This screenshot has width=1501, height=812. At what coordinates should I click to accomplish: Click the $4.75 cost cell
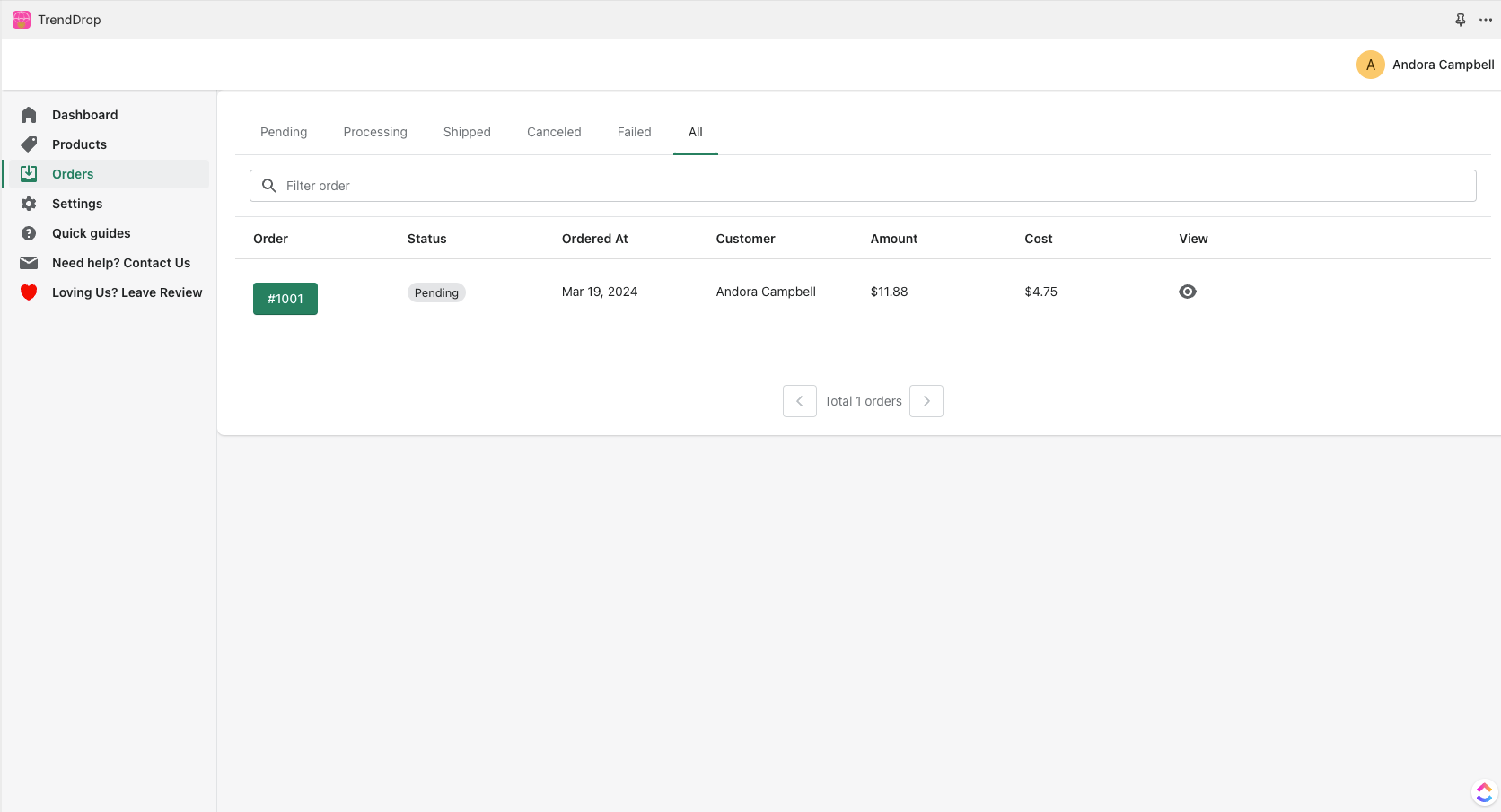[x=1040, y=292]
